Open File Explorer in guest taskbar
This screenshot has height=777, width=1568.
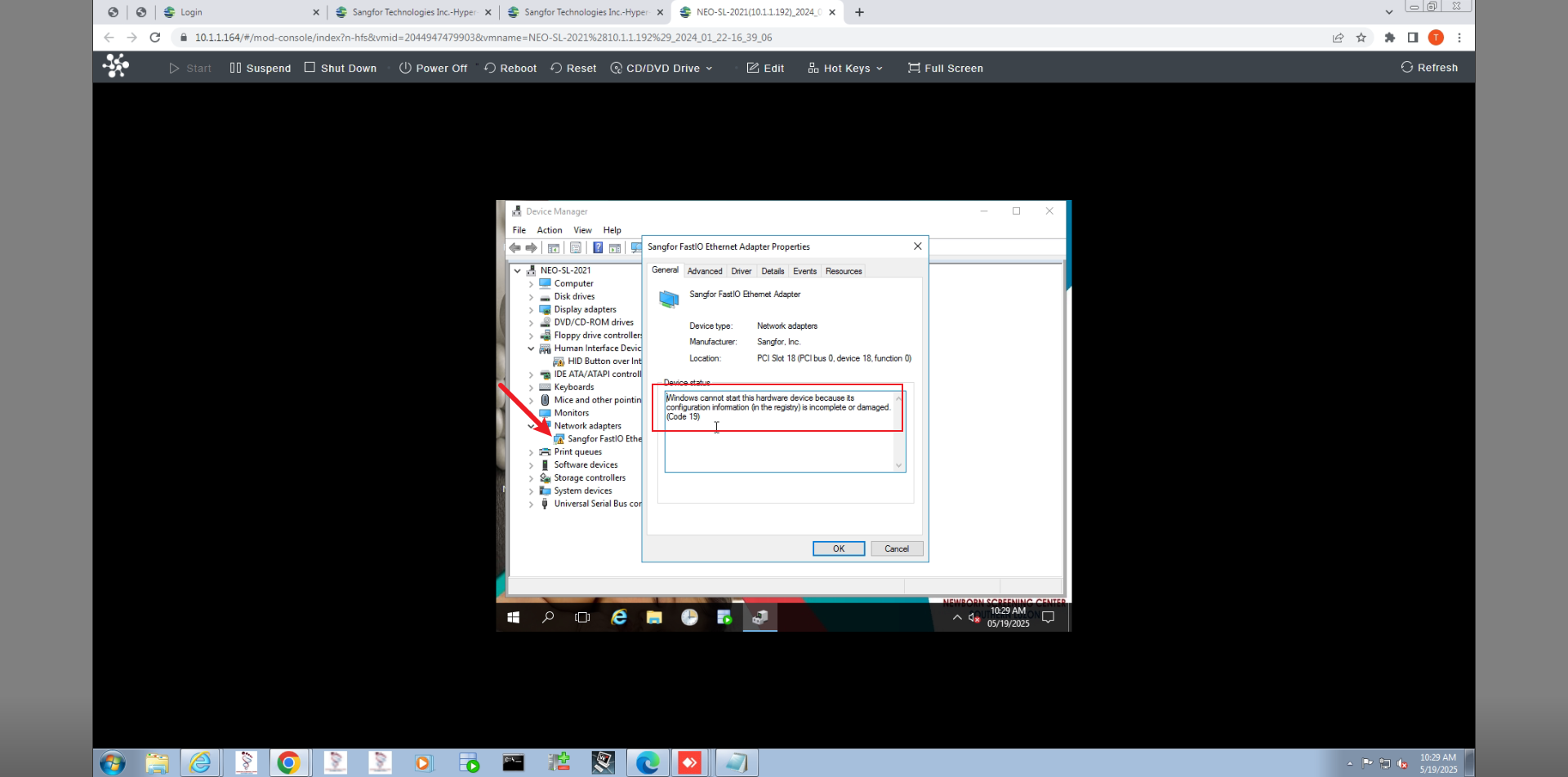pos(654,617)
